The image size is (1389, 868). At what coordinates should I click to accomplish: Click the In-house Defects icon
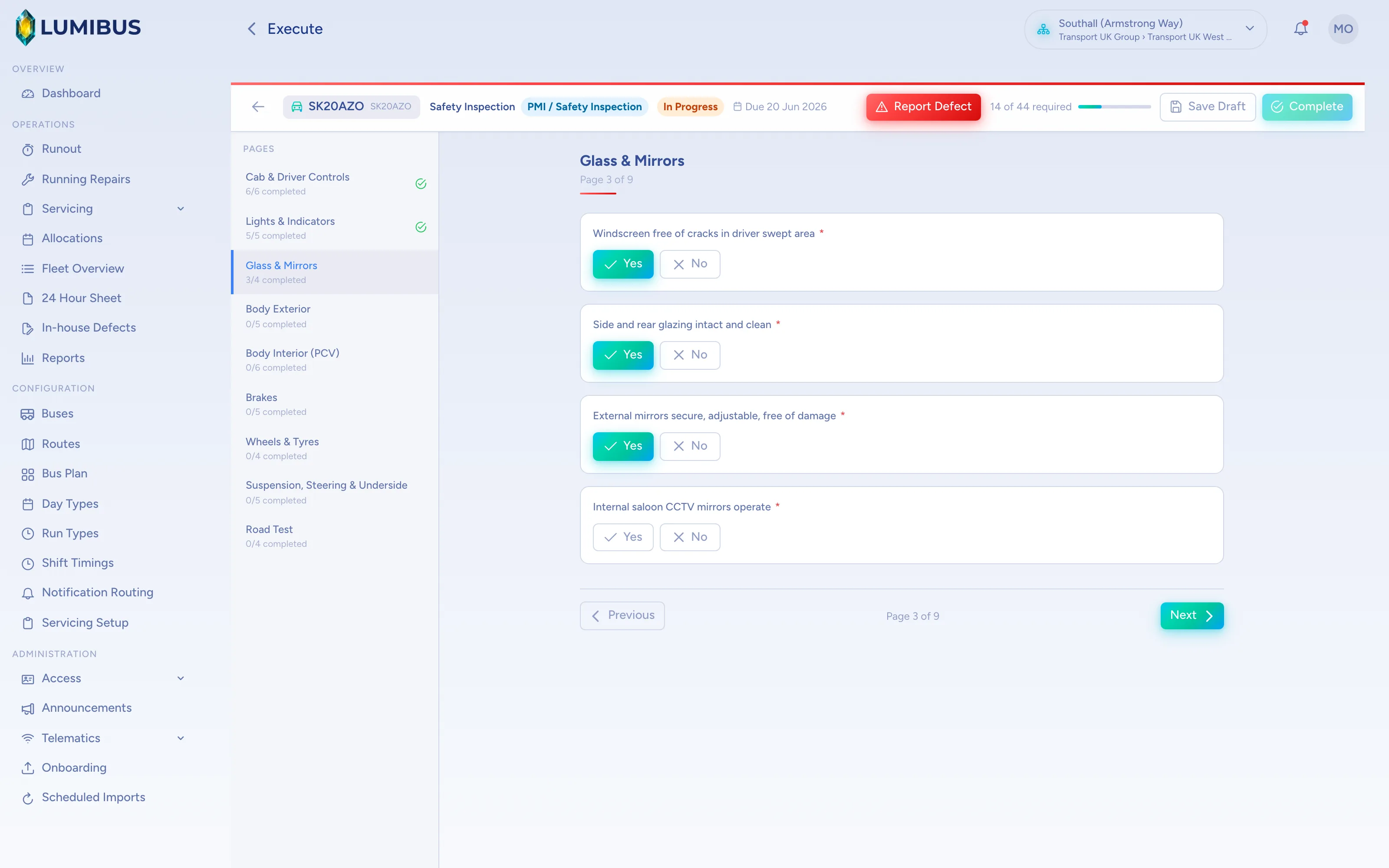click(x=27, y=329)
